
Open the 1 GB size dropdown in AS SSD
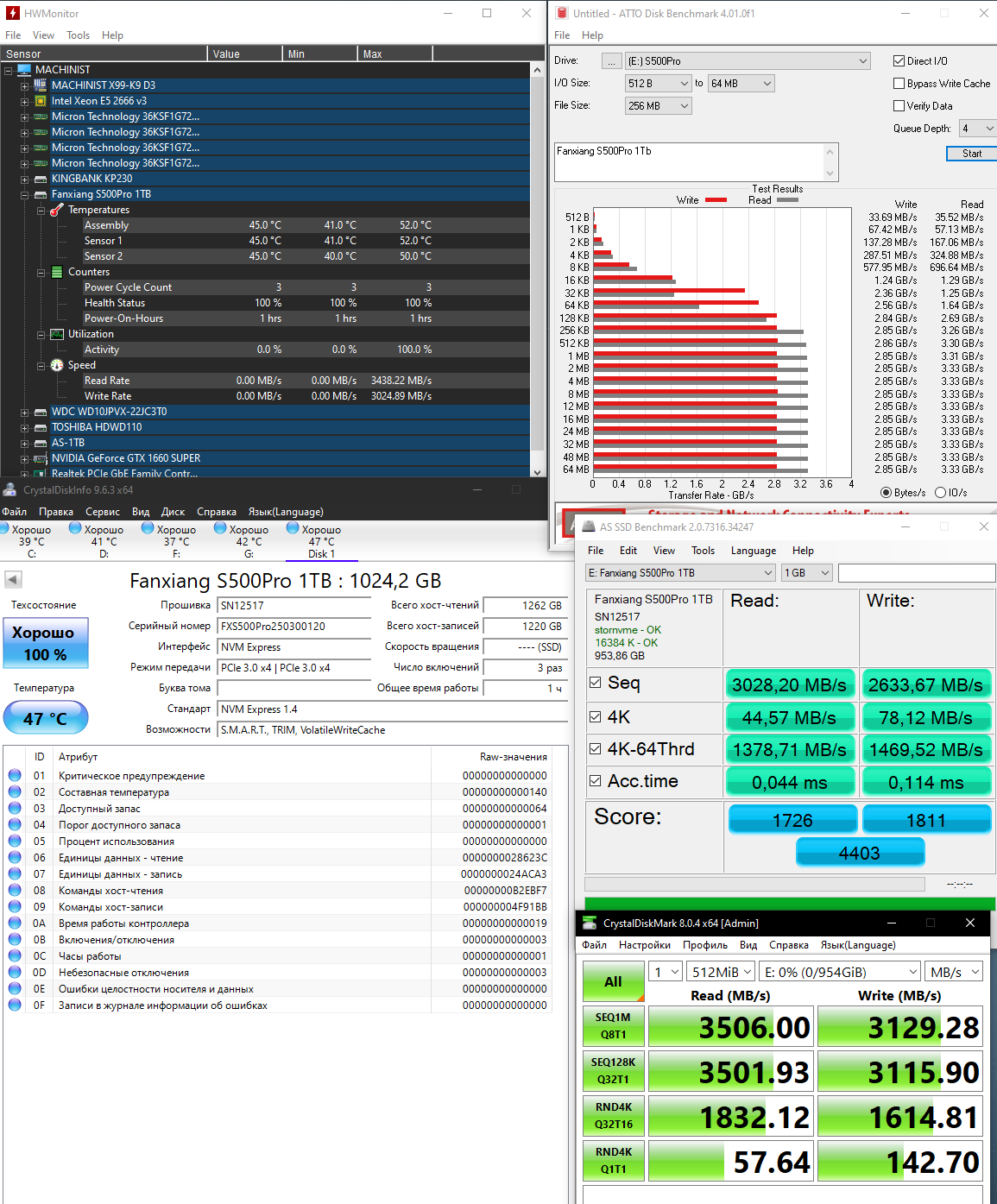pyautogui.click(x=807, y=573)
